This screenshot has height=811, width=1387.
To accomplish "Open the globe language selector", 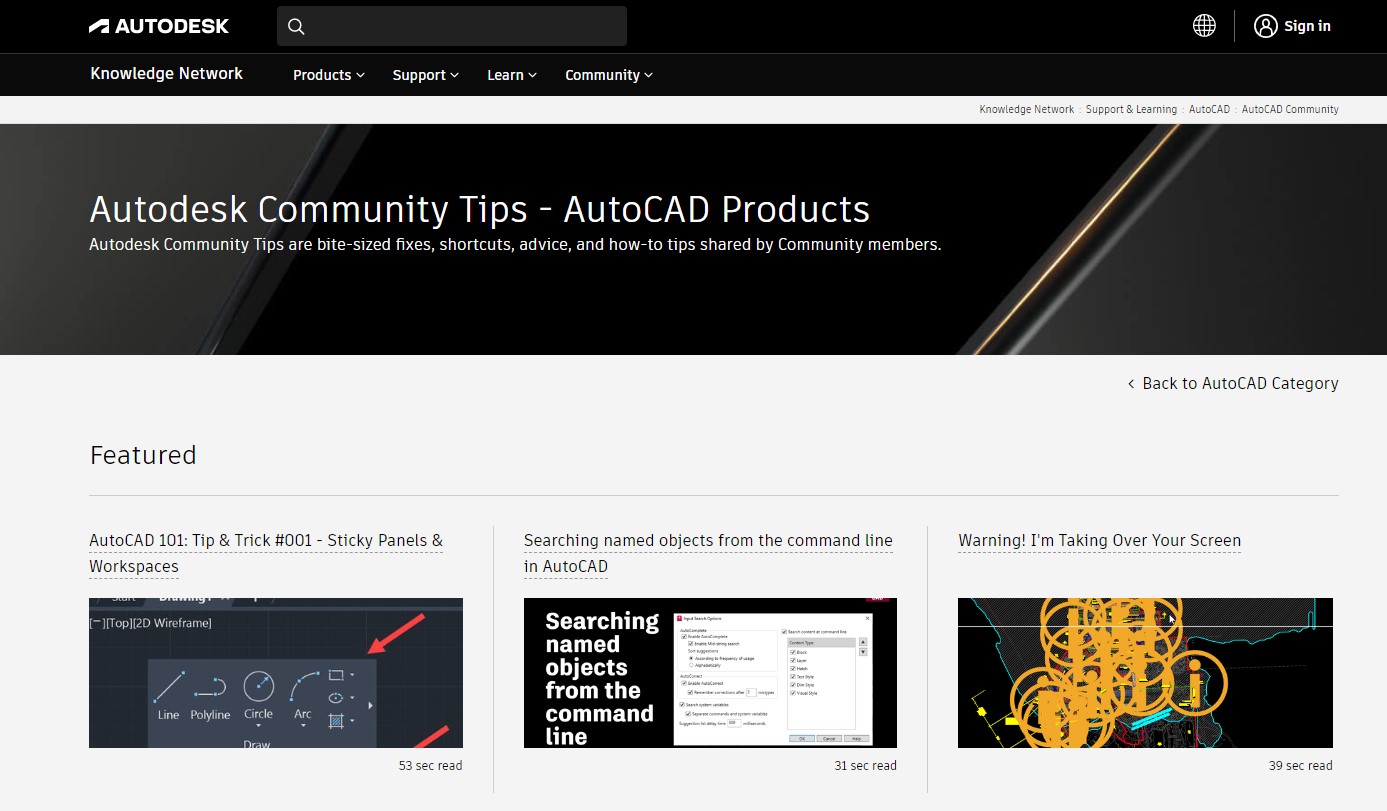I will (1204, 26).
